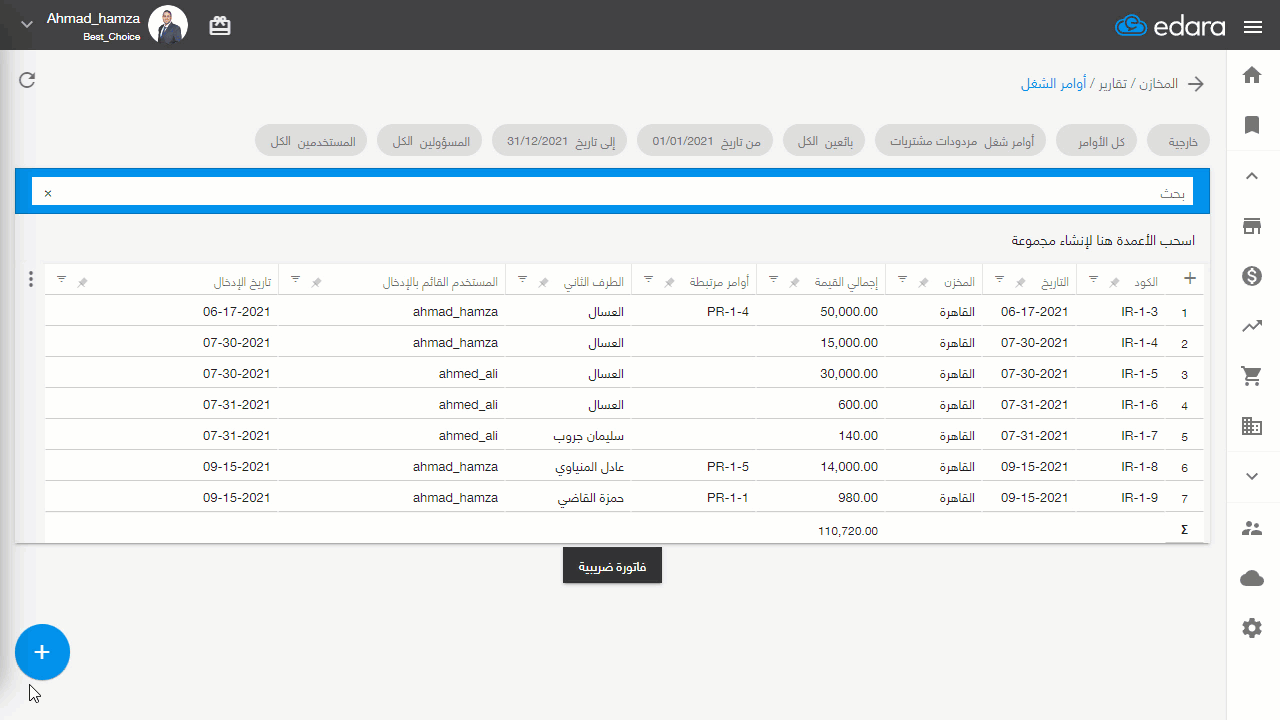Open filter for التاريخ column
The height and width of the screenshot is (720, 1280).
click(1000, 280)
